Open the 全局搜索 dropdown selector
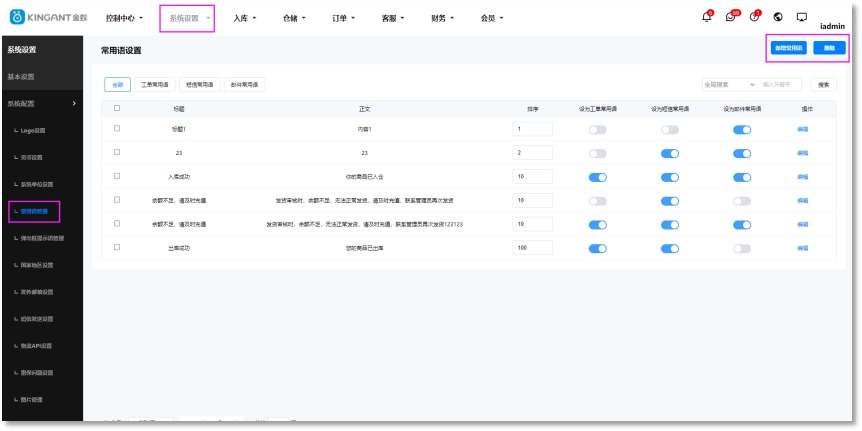 tap(729, 85)
